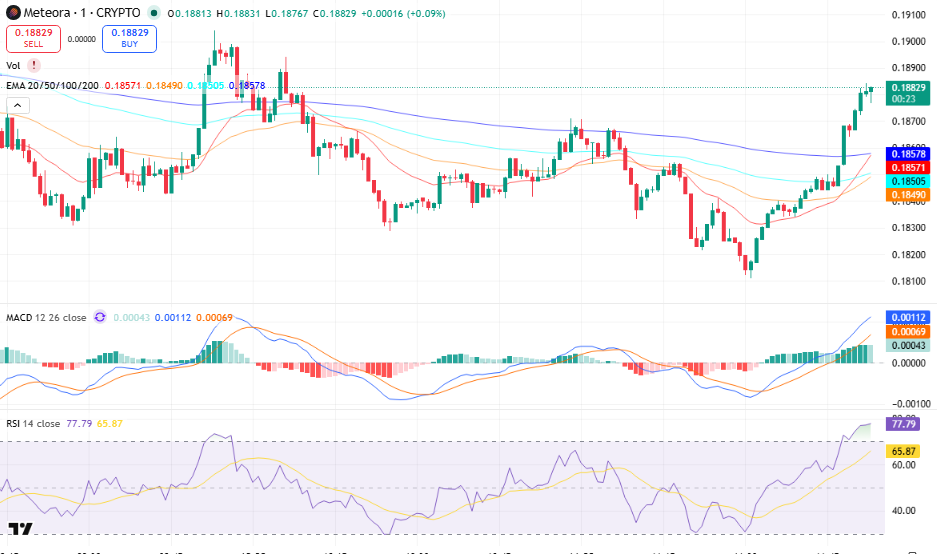
Task: Click the red EMA 20 tag 0.18571 on the price axis
Action: [908, 168]
